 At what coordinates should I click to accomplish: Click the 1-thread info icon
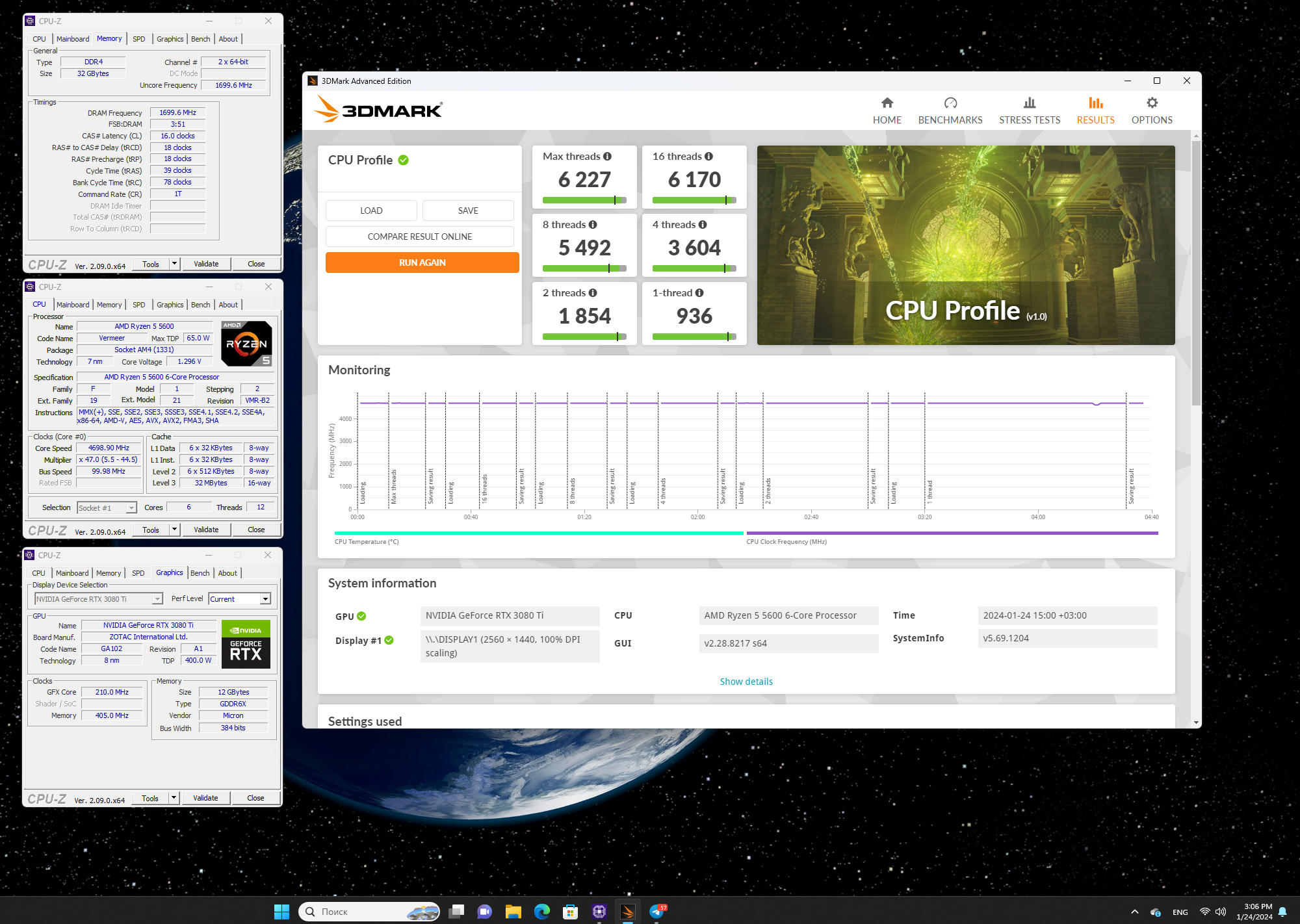point(699,293)
